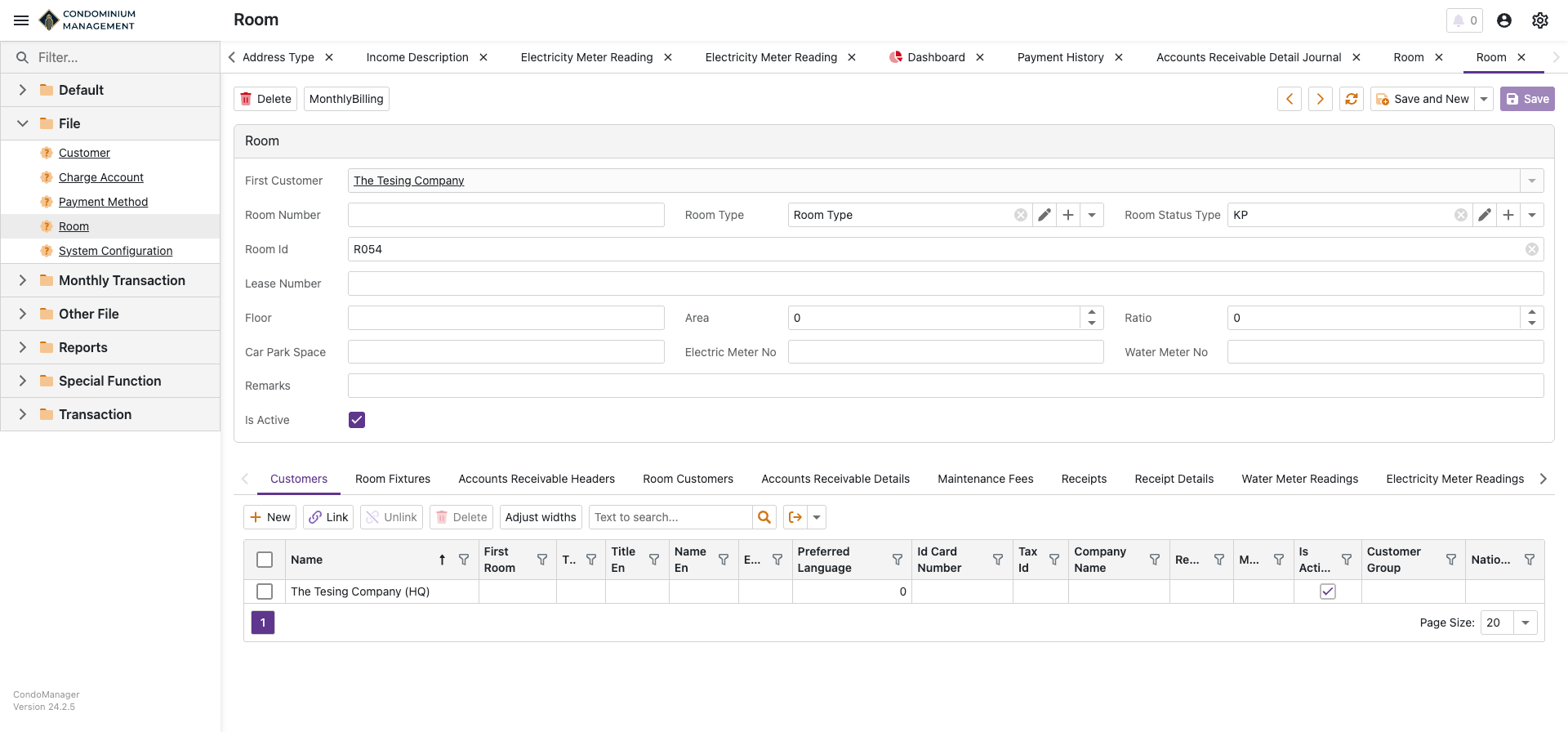Open the Payment History tab
Viewport: 1568px width, 732px height.
tap(1060, 57)
